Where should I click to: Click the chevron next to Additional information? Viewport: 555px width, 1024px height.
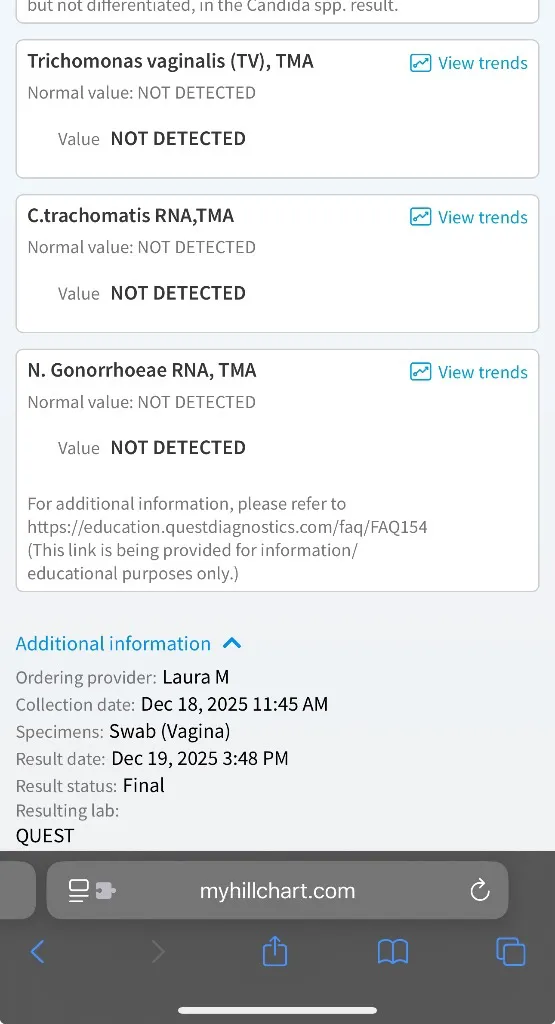pos(232,644)
